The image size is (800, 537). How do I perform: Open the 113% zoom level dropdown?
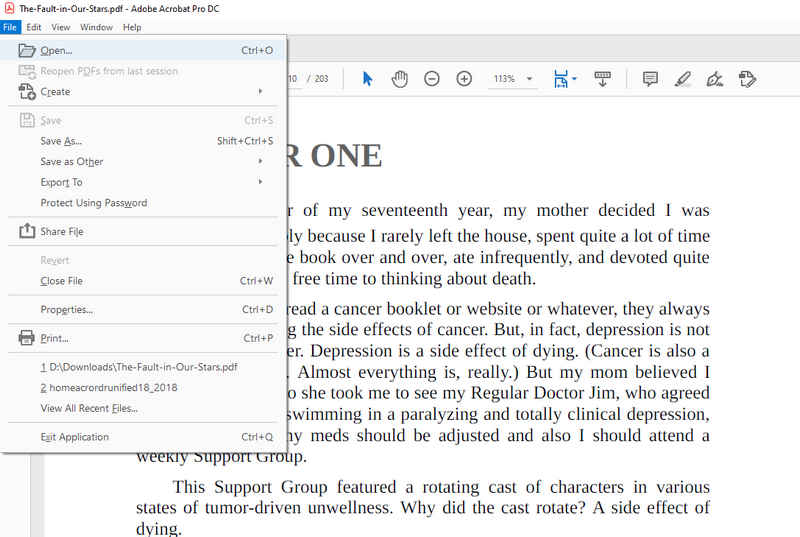pos(513,79)
